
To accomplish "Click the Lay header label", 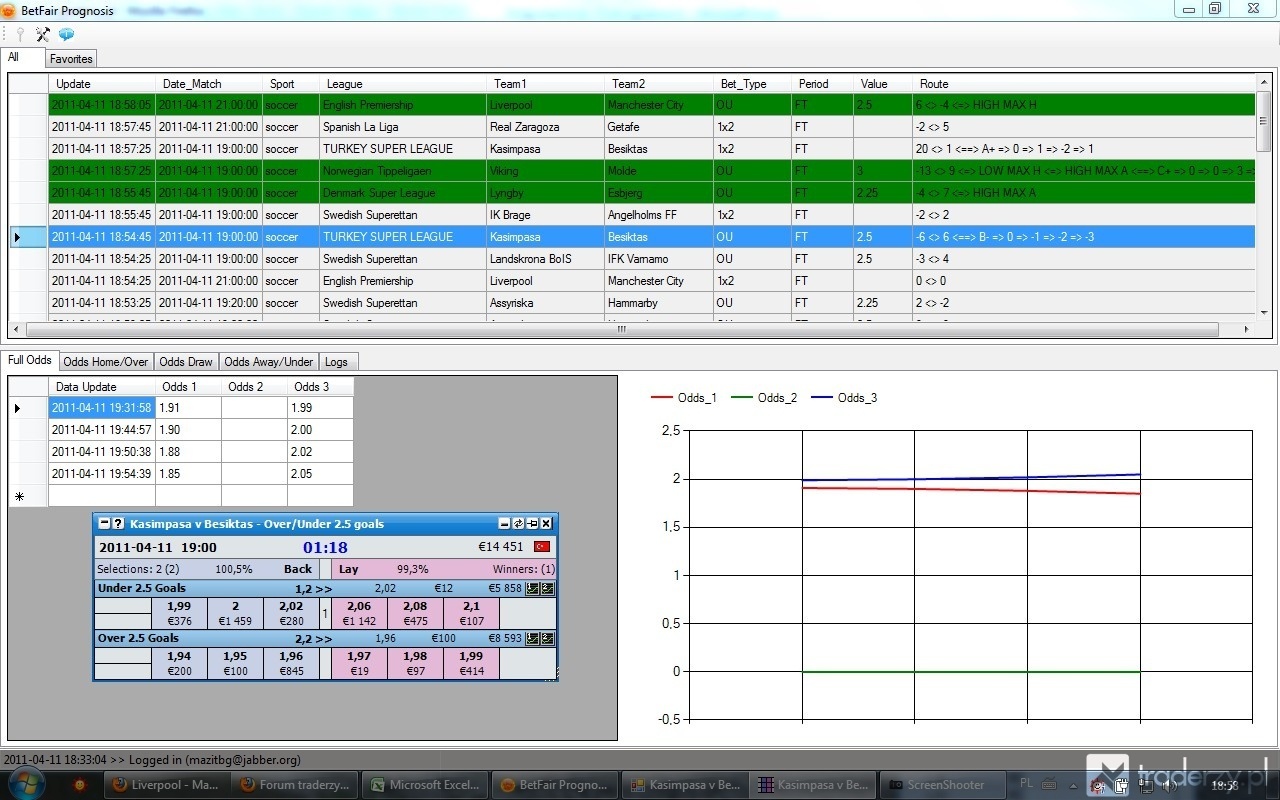I will [349, 569].
